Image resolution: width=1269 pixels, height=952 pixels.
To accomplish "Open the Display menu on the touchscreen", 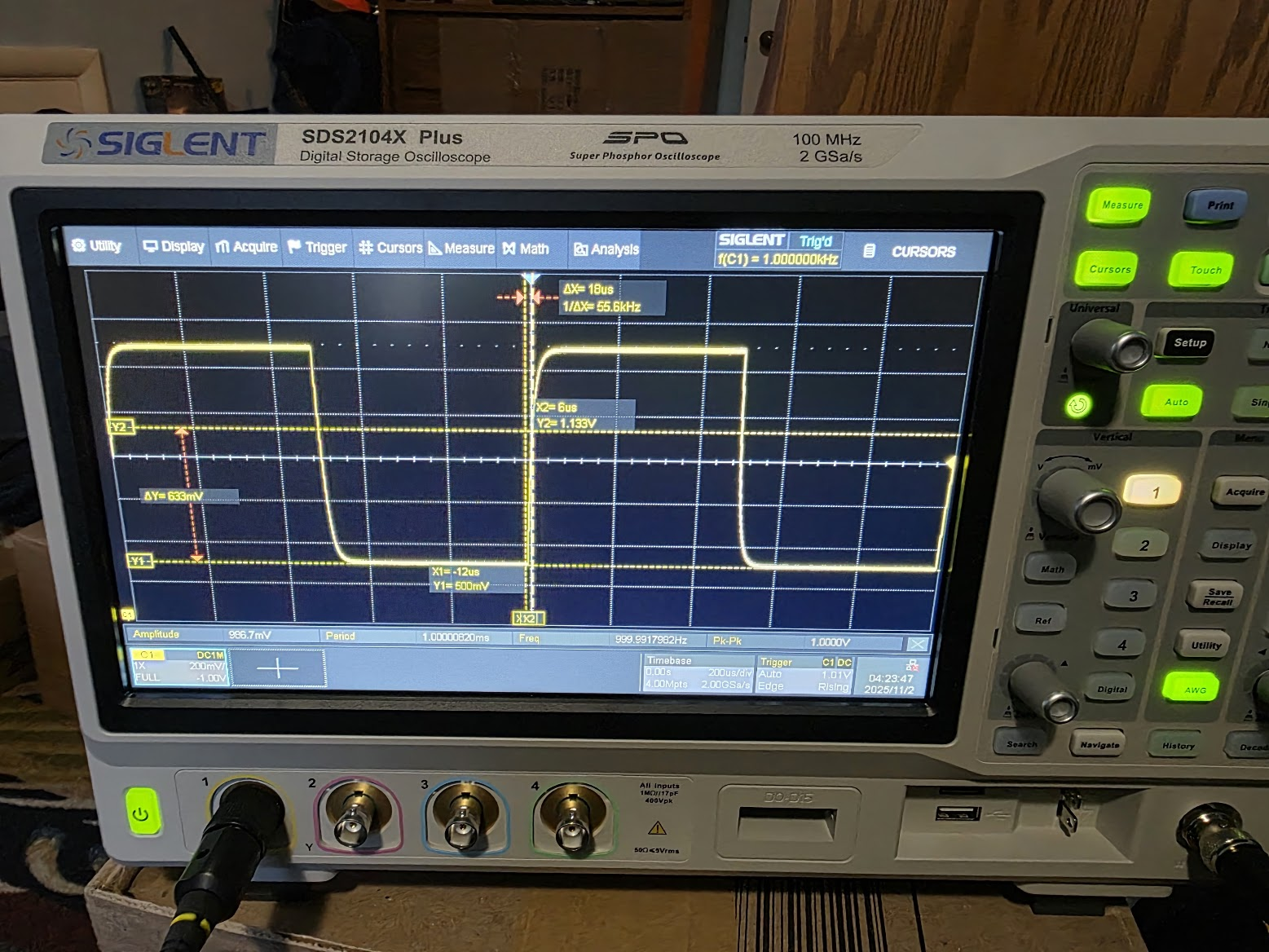I will coord(174,246).
